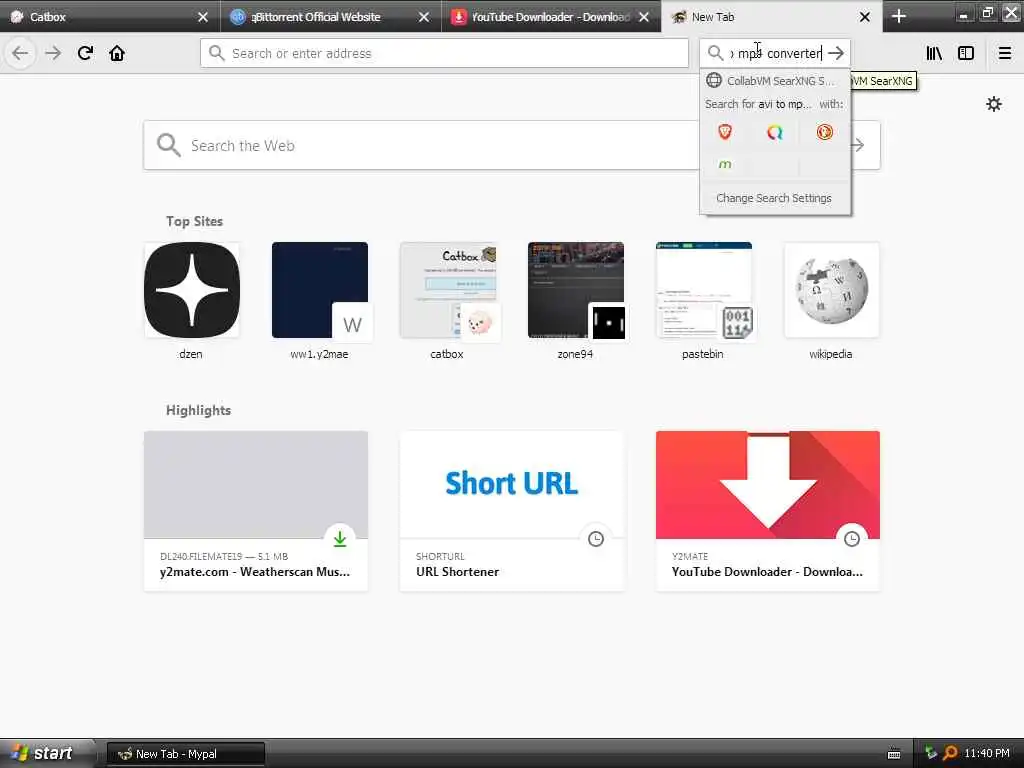Close the New Tab tab
This screenshot has height=768, width=1024.
[865, 17]
